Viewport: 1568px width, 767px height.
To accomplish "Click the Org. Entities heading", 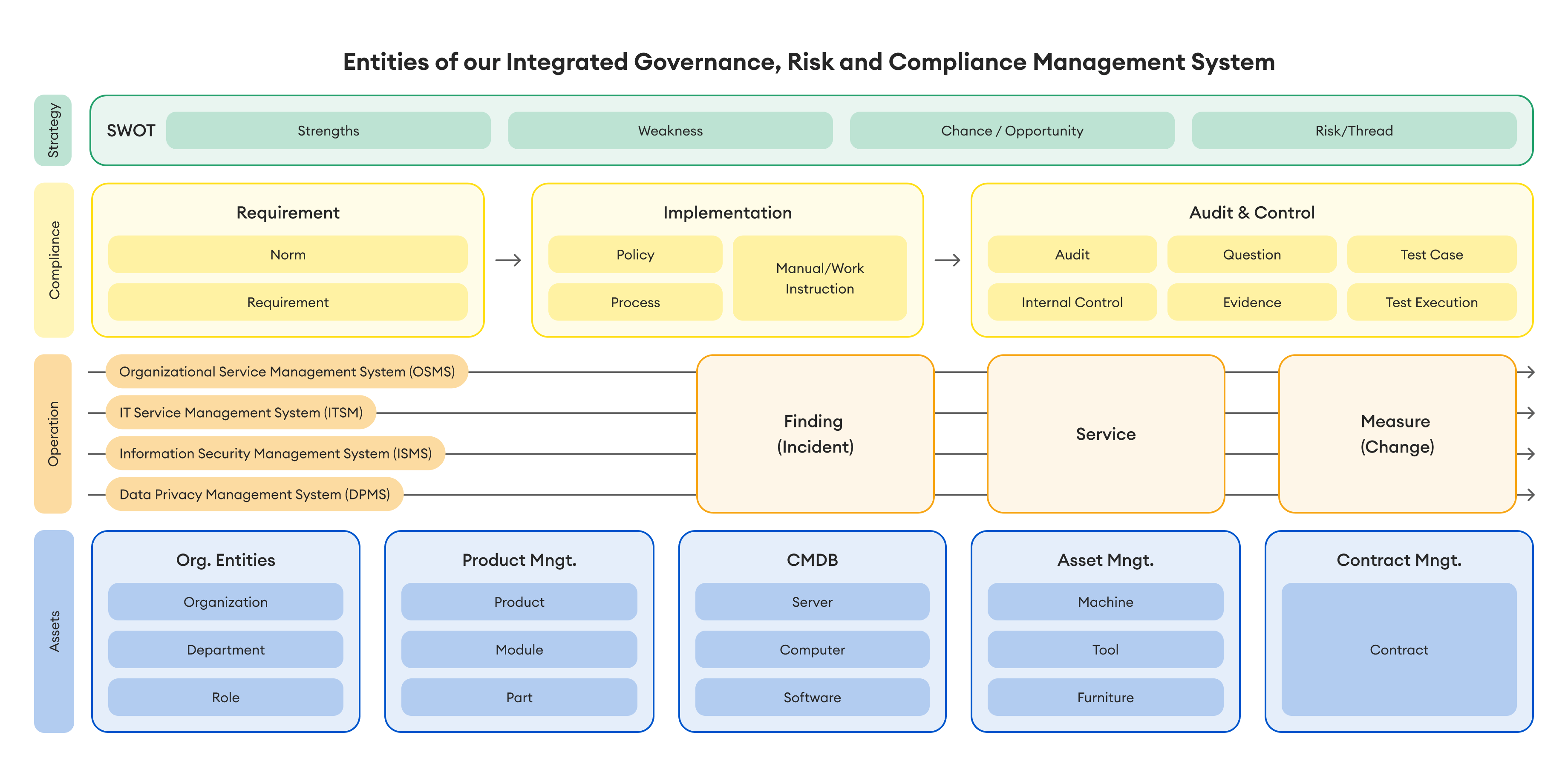I will point(225,560).
